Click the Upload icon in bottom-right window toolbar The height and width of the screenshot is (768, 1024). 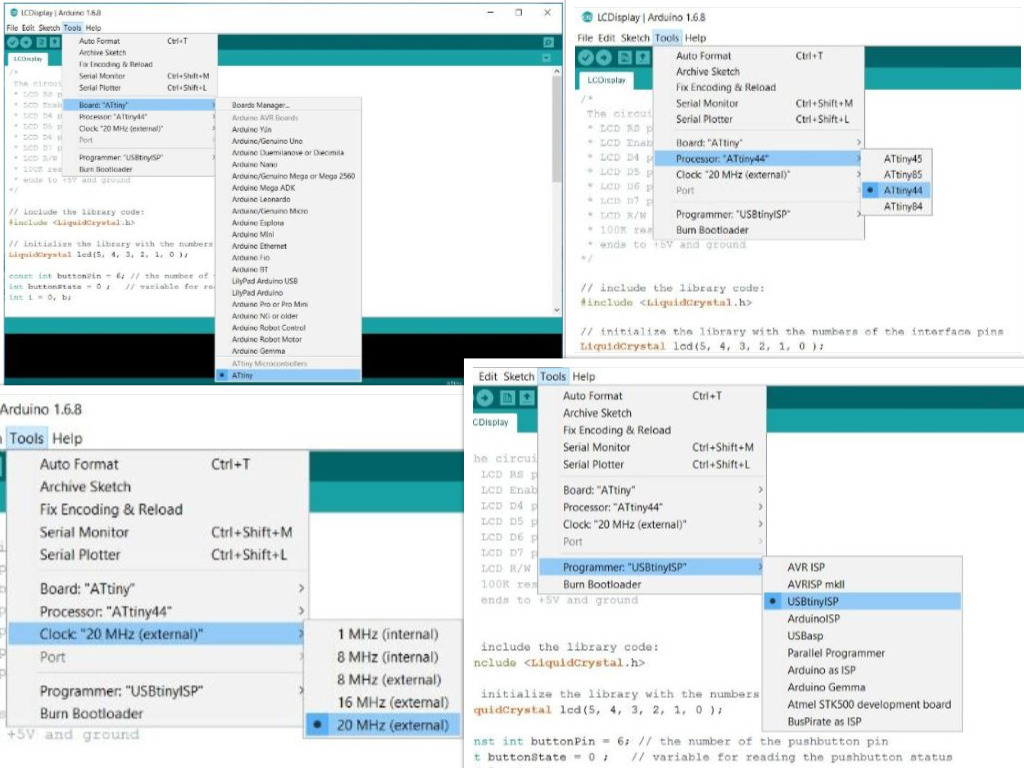(485, 397)
